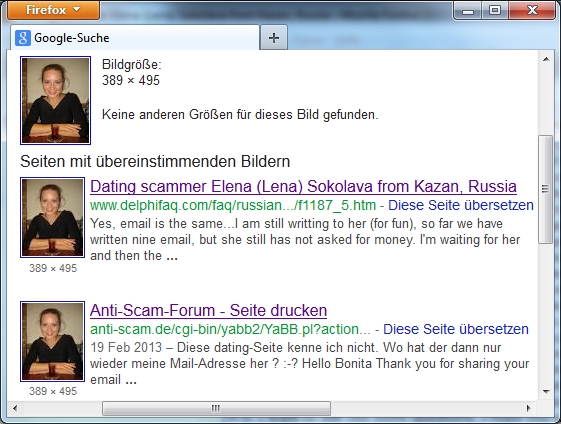Translate the anti-scam.de result via Diese Seite übersetzen
The image size is (561, 424).
[456, 329]
